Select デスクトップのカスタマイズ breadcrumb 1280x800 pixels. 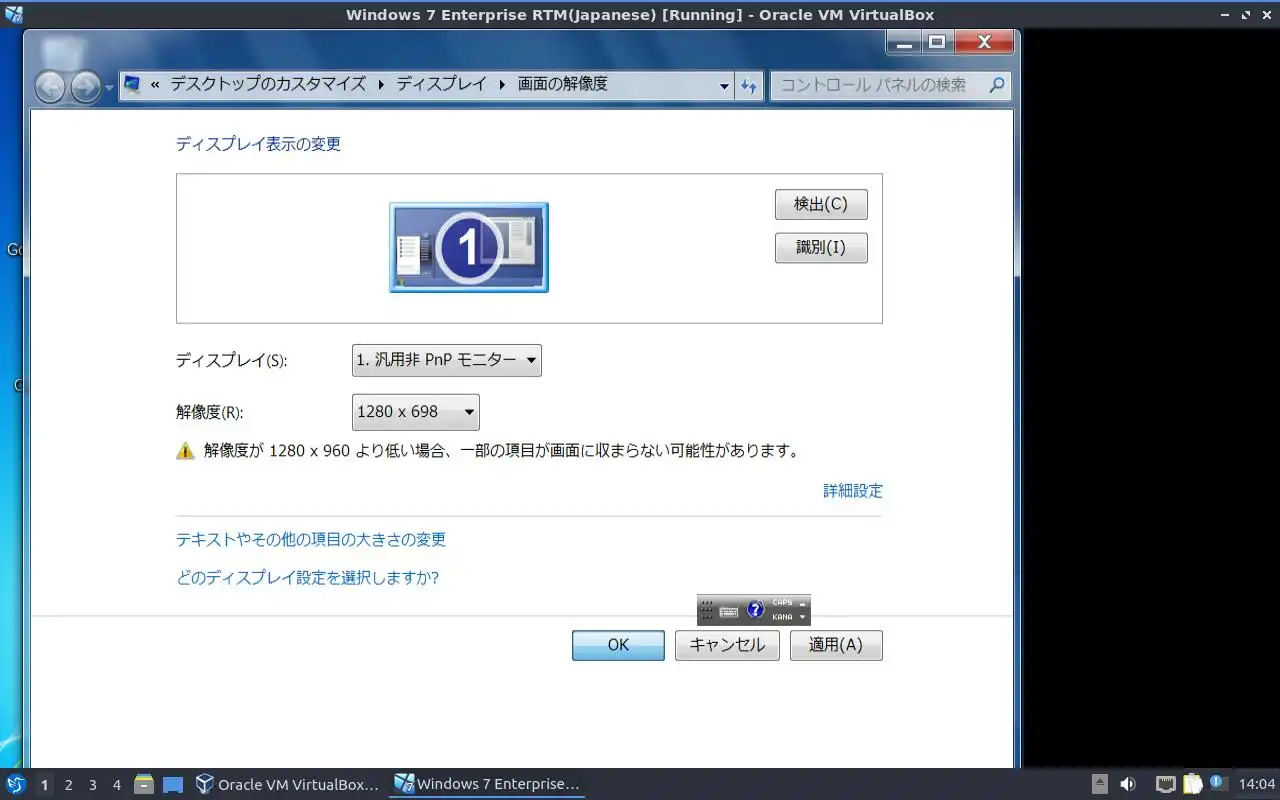tap(268, 85)
